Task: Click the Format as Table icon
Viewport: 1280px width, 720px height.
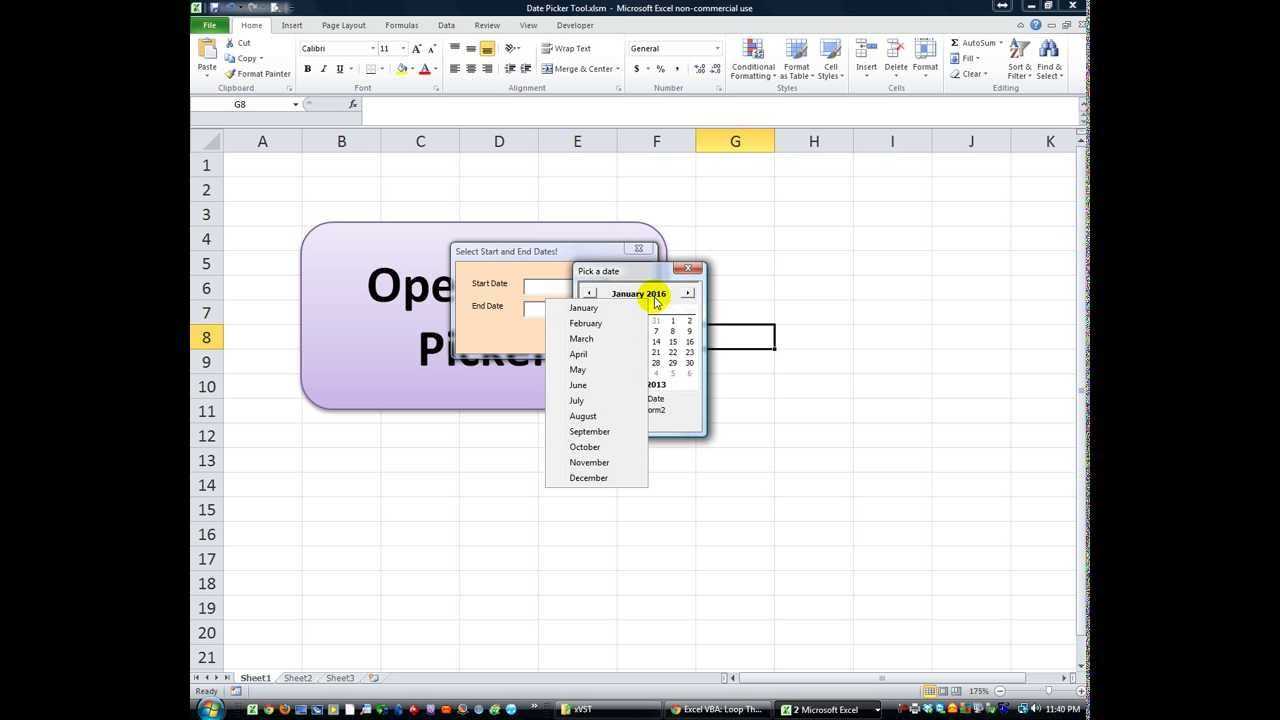Action: tap(796, 50)
